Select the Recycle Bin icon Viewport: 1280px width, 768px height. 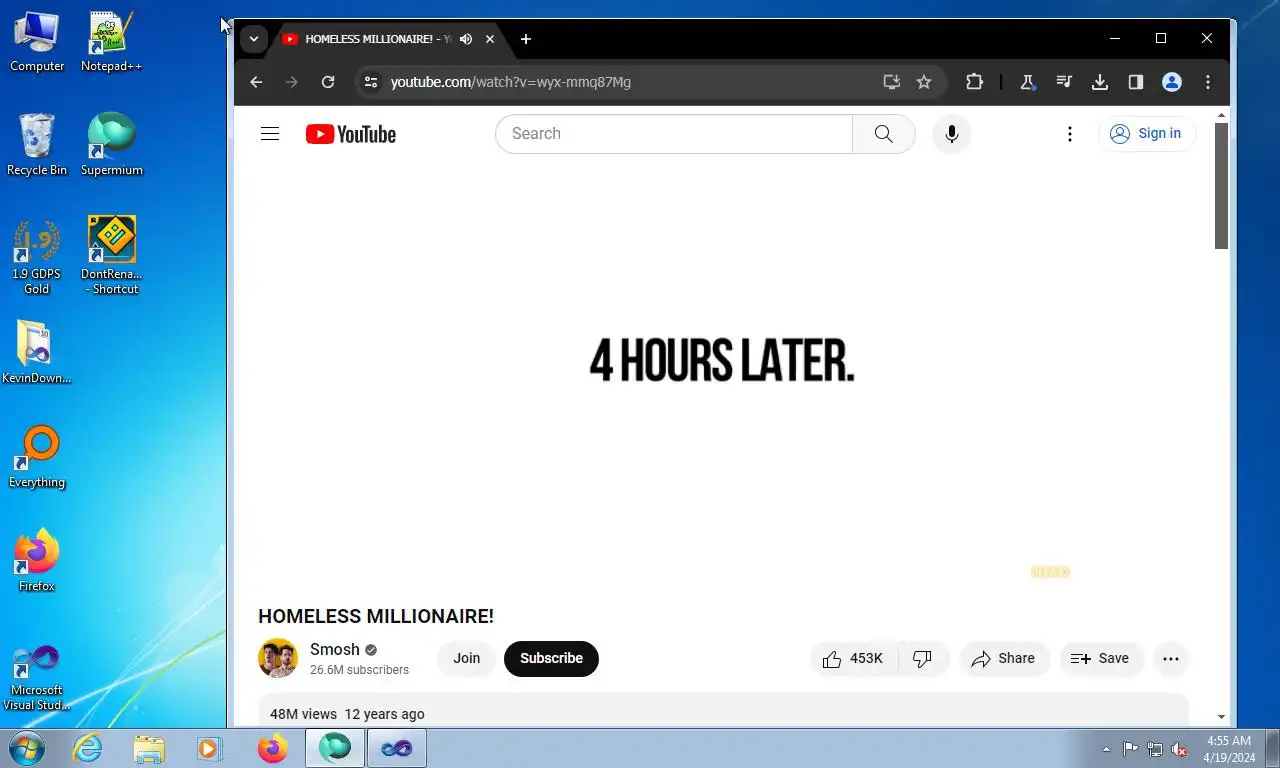tap(37, 145)
